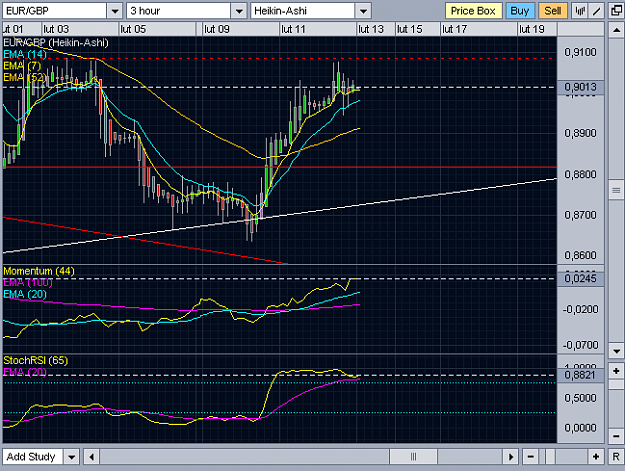Screen dimensions: 625x471
Task: Click the 0,8600 price axis label
Action: [580, 255]
